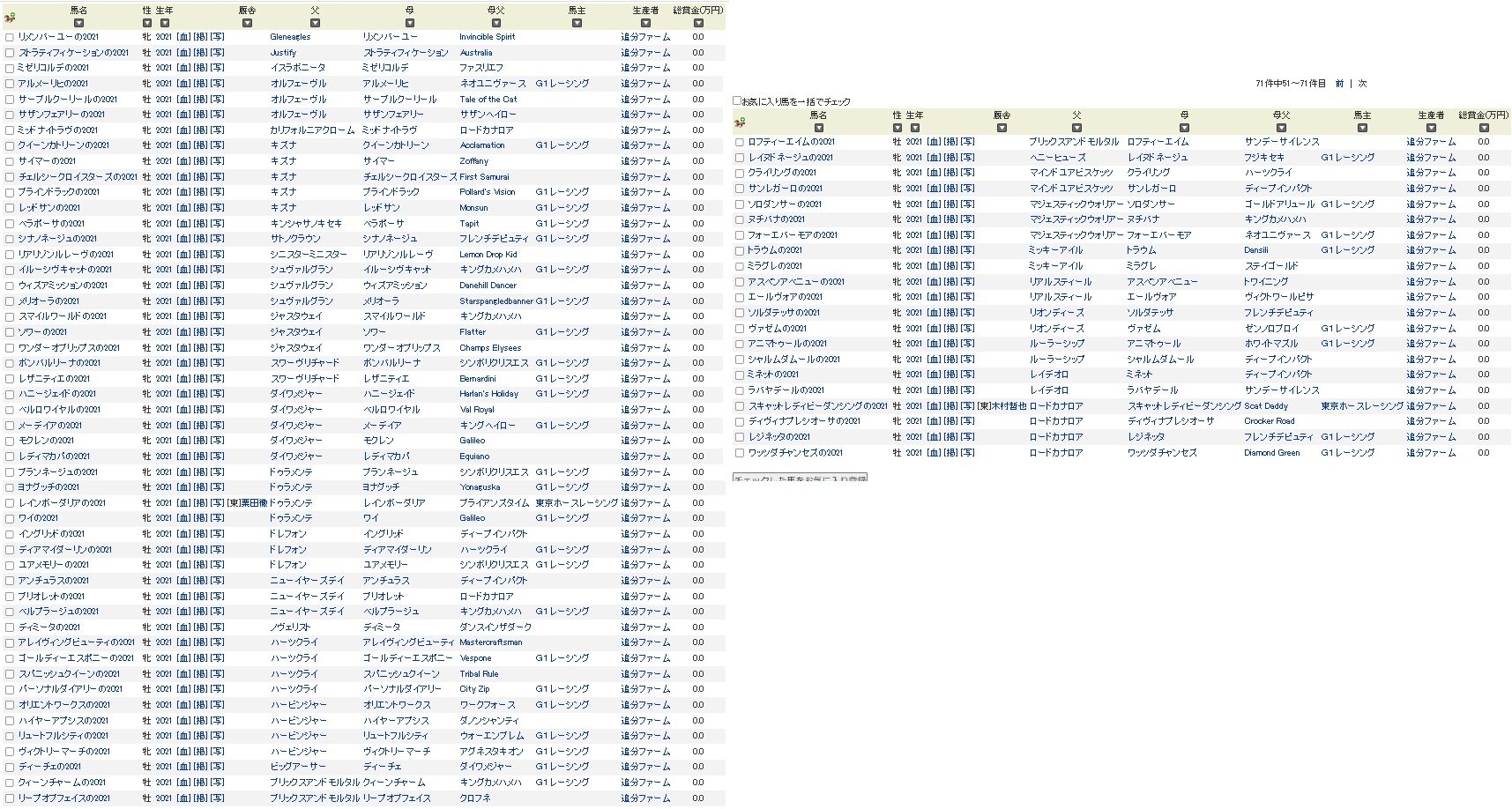Open [血] pedigree for リメンバーユーの2021

click(183, 37)
